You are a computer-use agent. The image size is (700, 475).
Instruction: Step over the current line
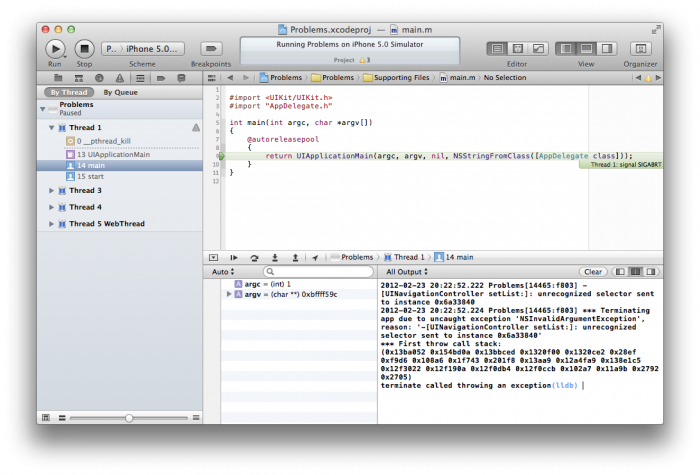(x=254, y=258)
